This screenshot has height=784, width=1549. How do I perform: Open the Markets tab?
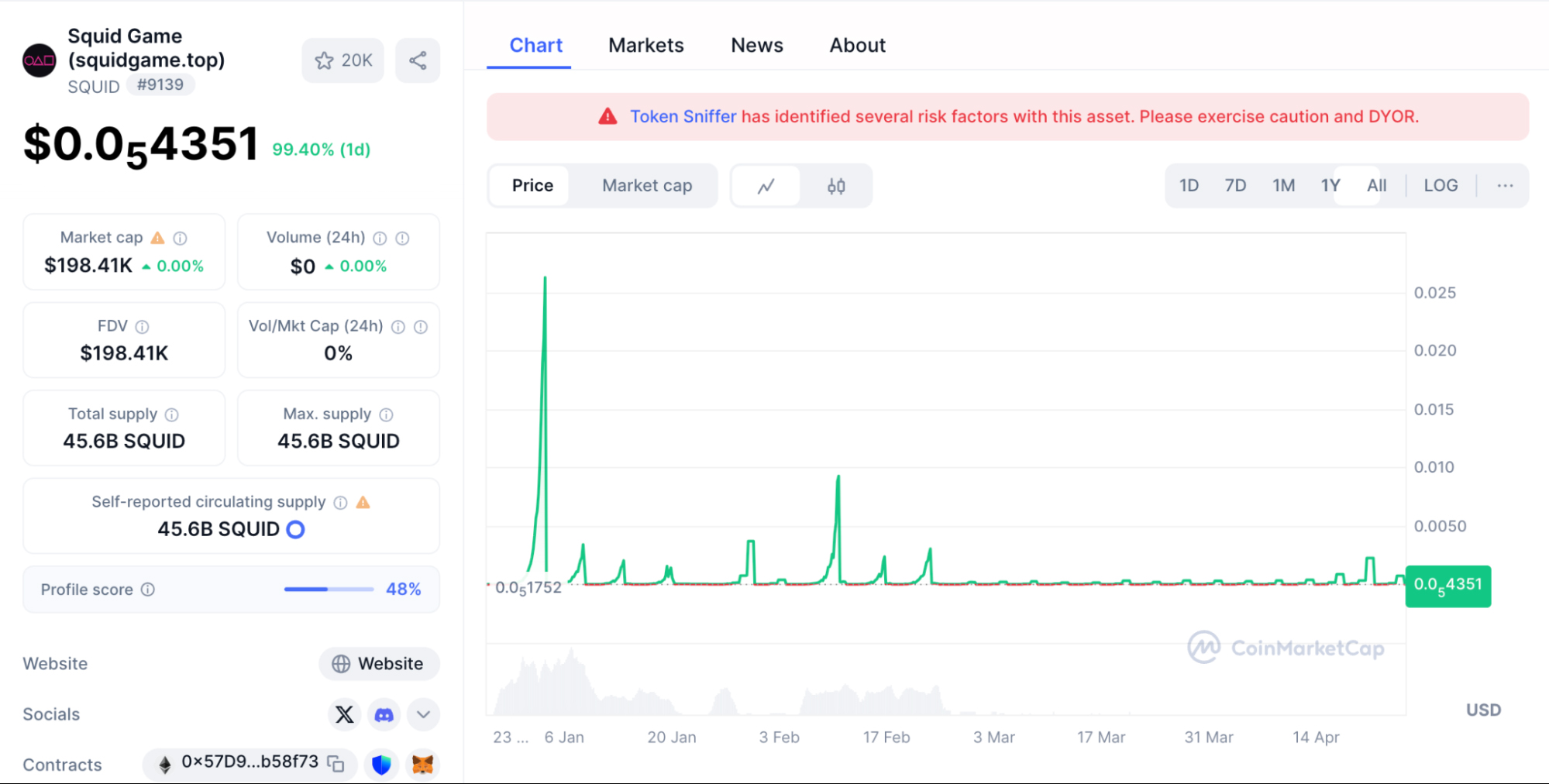(645, 46)
